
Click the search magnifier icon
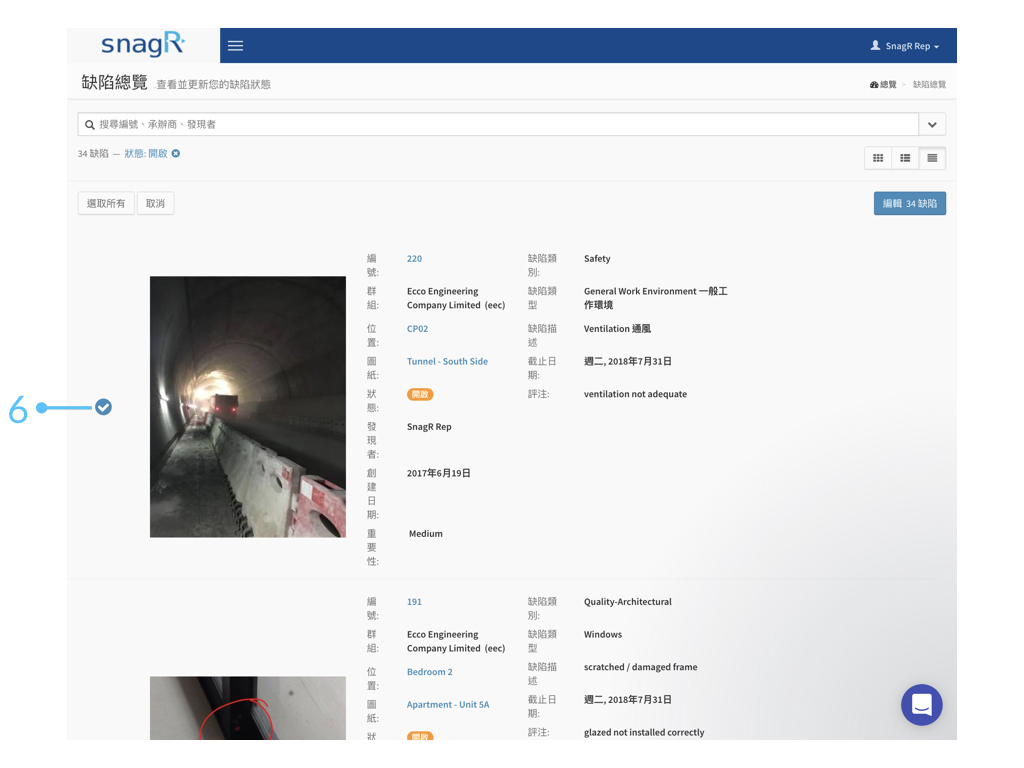coord(90,125)
